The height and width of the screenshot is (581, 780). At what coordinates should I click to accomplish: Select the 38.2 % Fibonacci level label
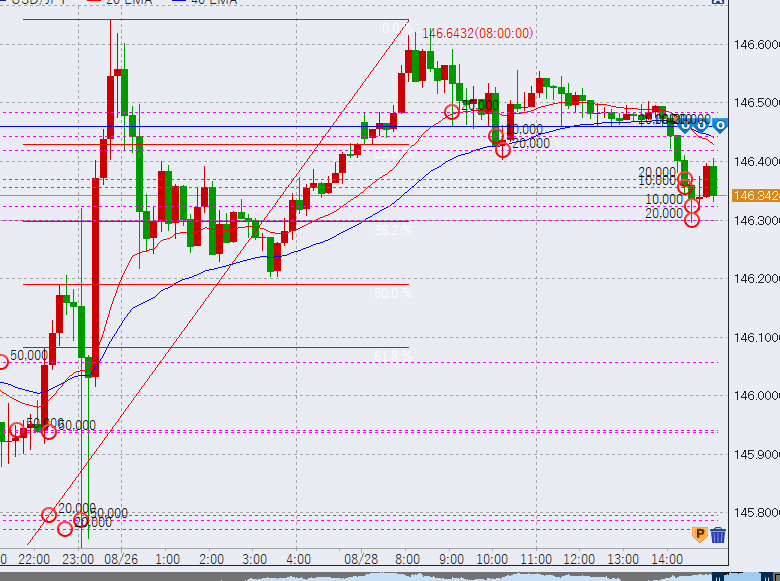tap(391, 230)
